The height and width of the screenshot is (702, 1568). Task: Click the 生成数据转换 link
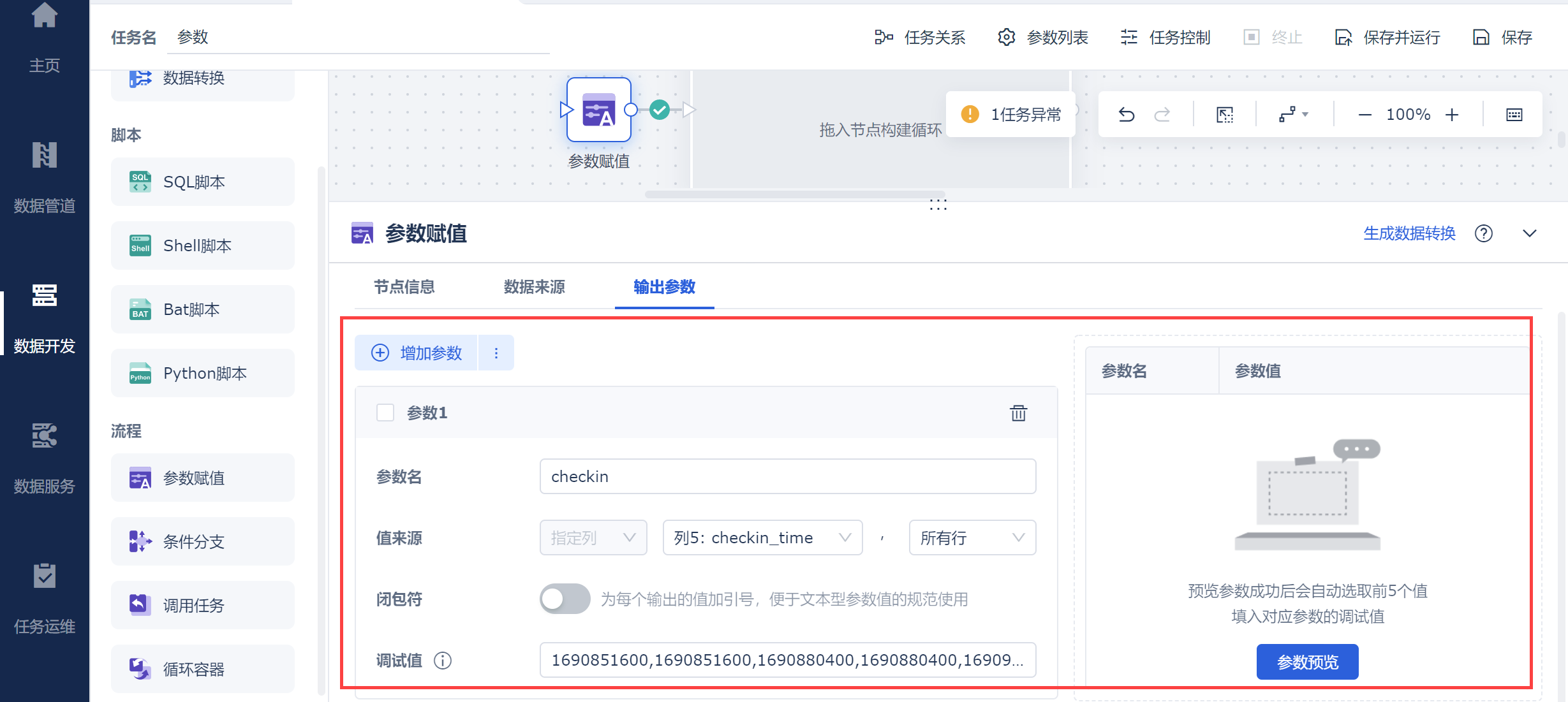(1409, 233)
